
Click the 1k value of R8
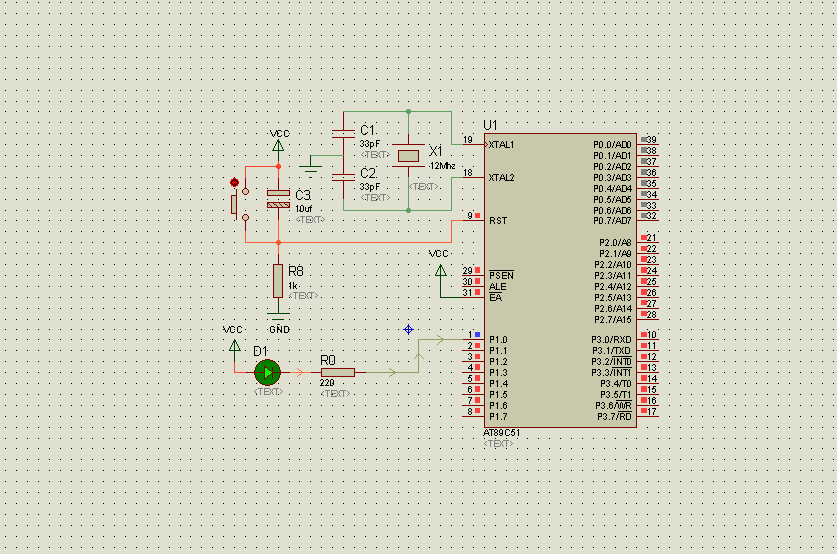(293, 286)
